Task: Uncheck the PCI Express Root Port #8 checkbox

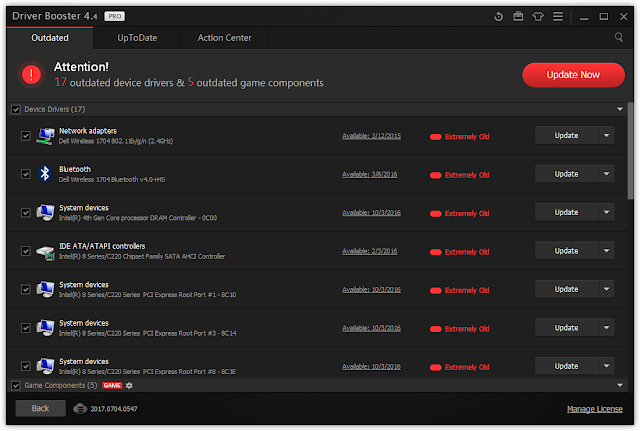Action: coord(26,366)
